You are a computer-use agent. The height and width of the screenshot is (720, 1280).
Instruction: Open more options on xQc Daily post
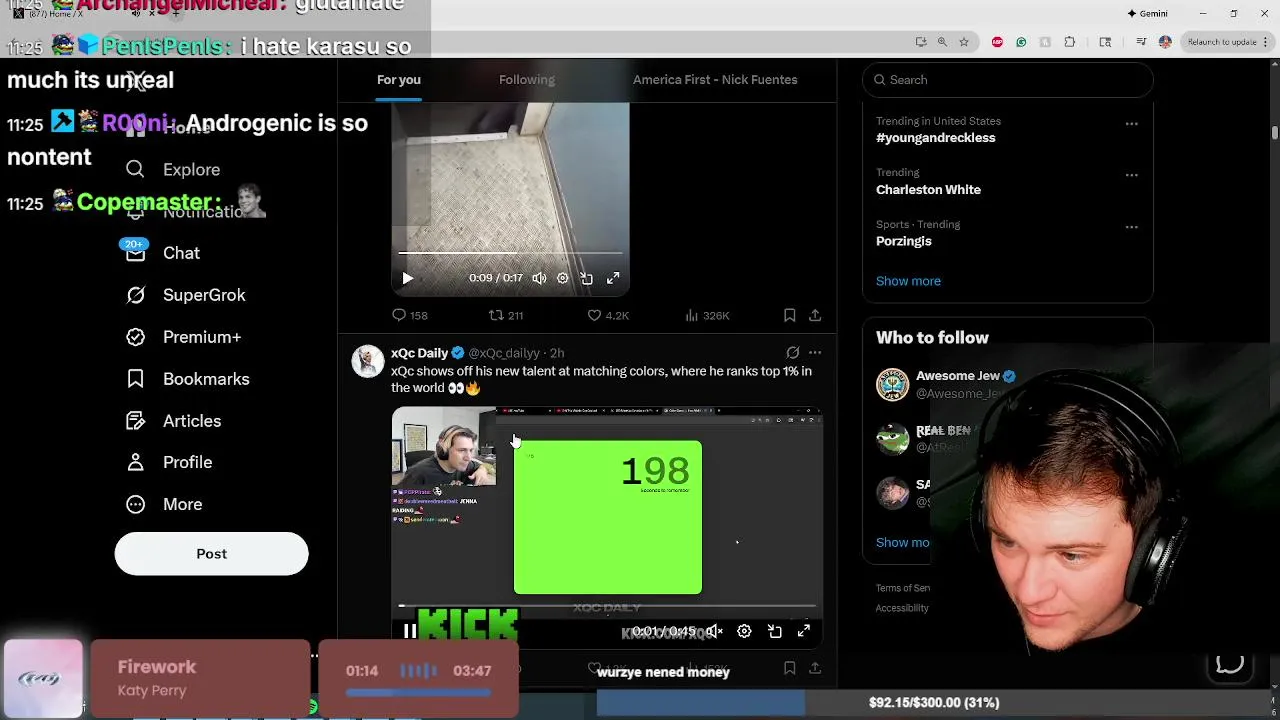(x=815, y=353)
